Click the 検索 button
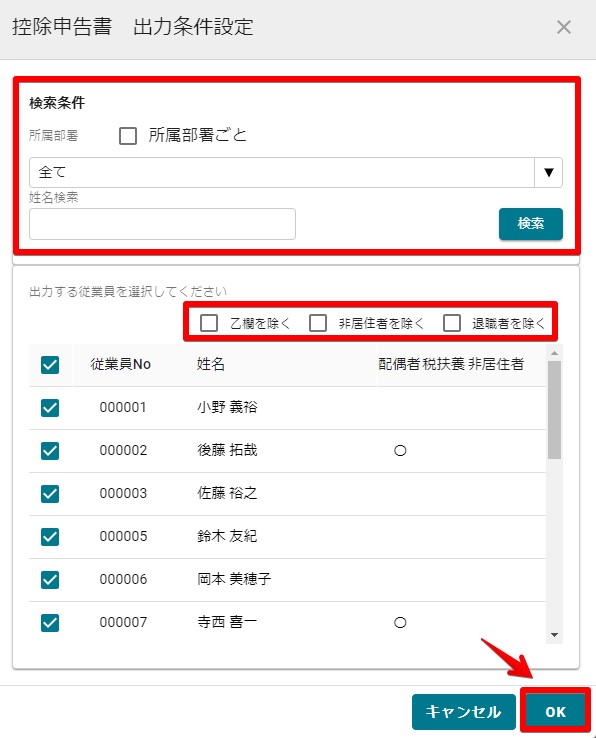Viewport: 596px width, 738px height. pos(531,224)
